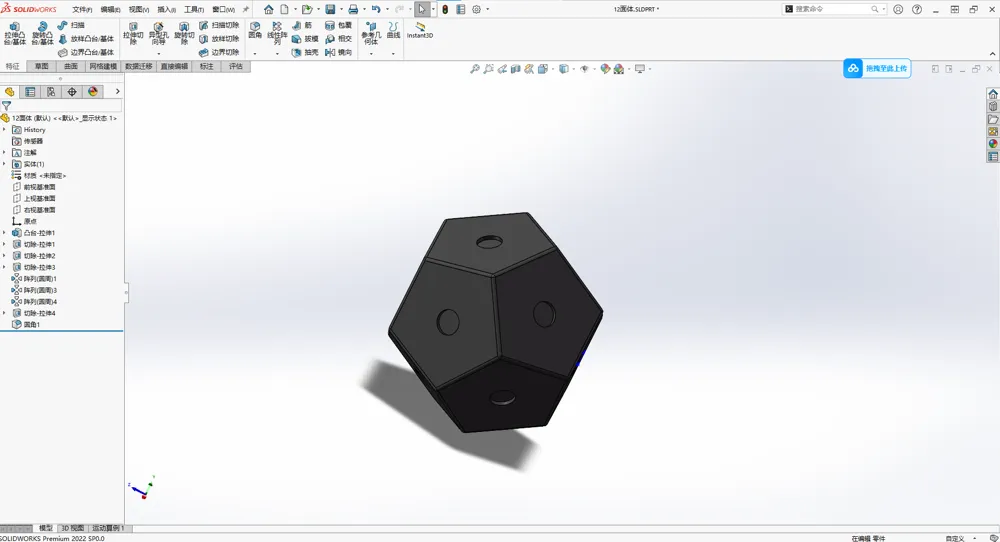Screen dimensions: 1000x542
Task: Open the 参考几何体 reference geometry tool
Action: pos(371,33)
